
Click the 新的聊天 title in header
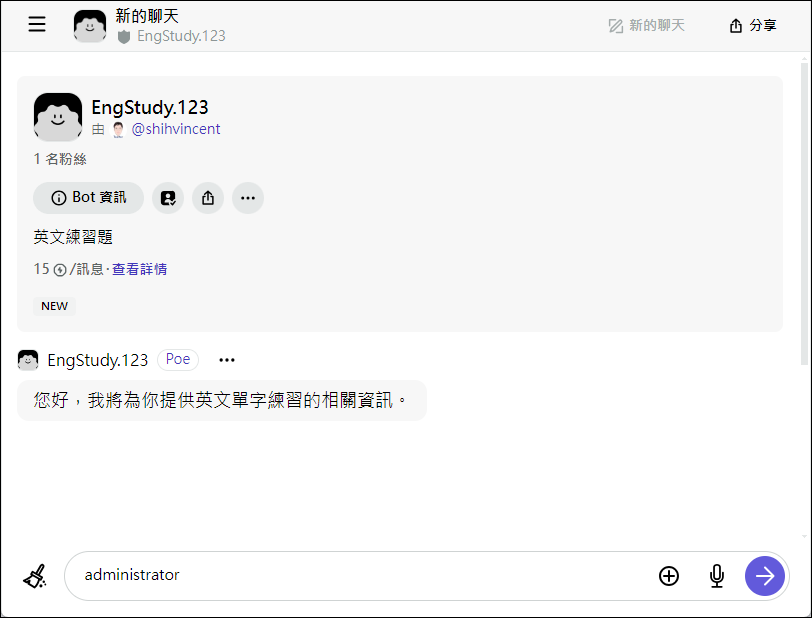point(147,16)
